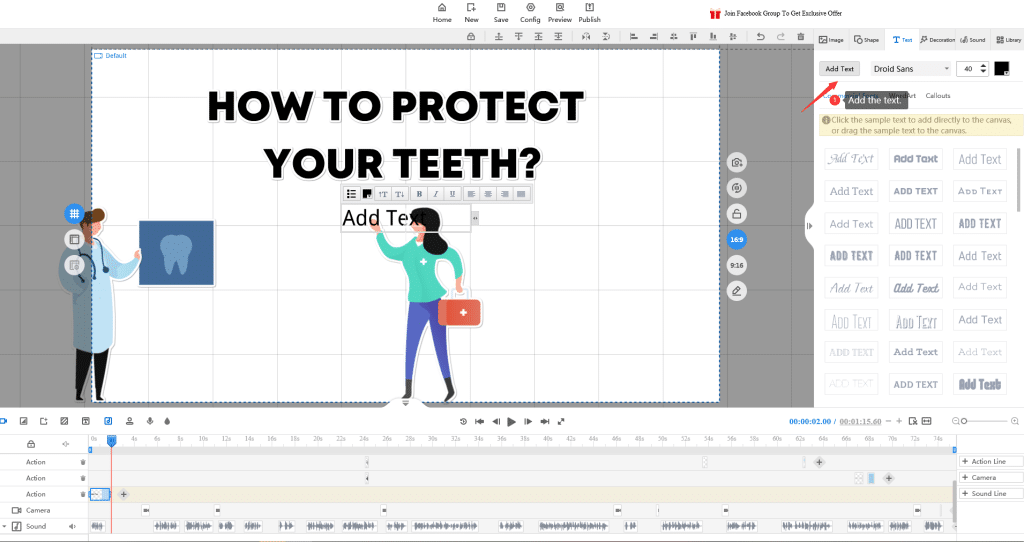Image resolution: width=1024 pixels, height=542 pixels.
Task: Collapse the right side panel arrow
Action: (808, 226)
